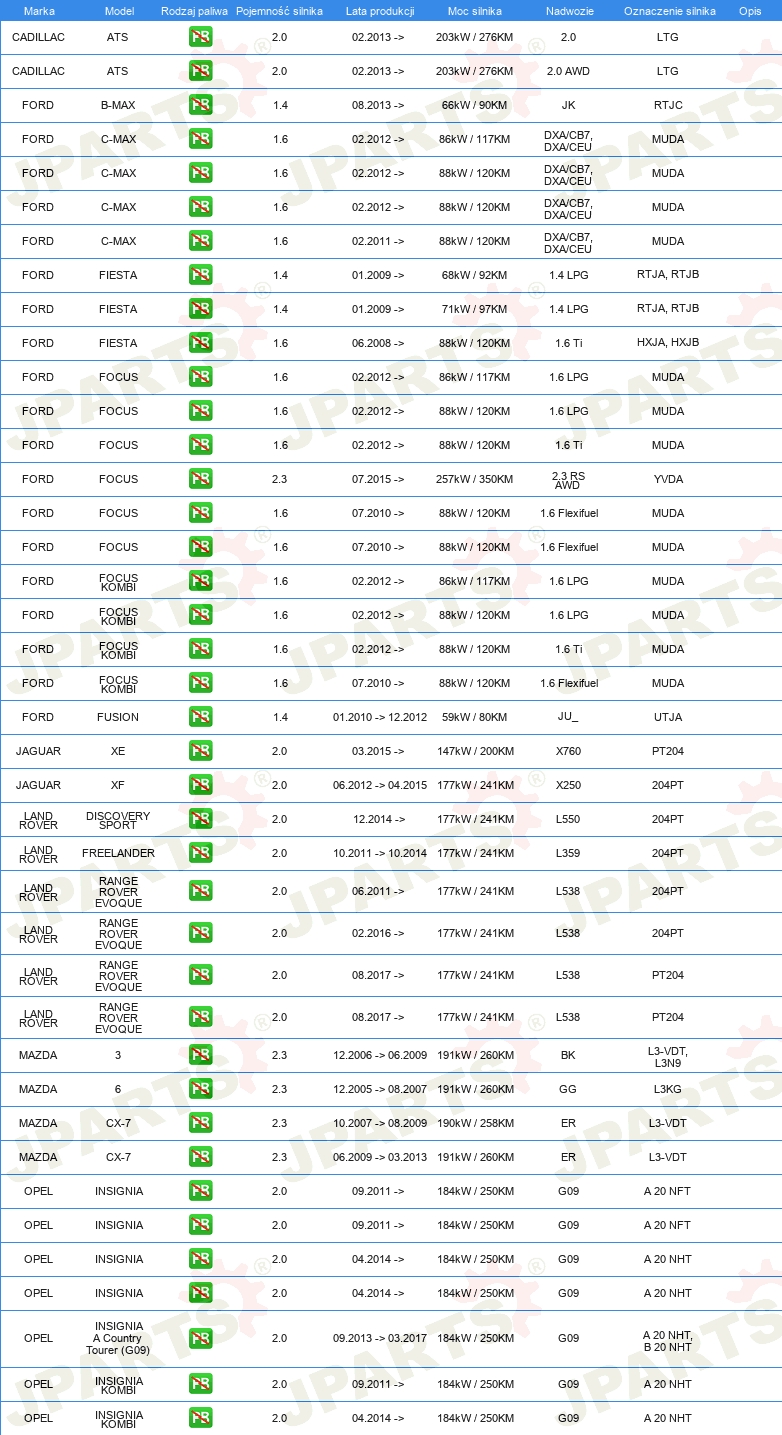The image size is (782, 1435).
Task: Click the fuel icon for Range Rover Evoque 02.2016
Action: [x=200, y=933]
